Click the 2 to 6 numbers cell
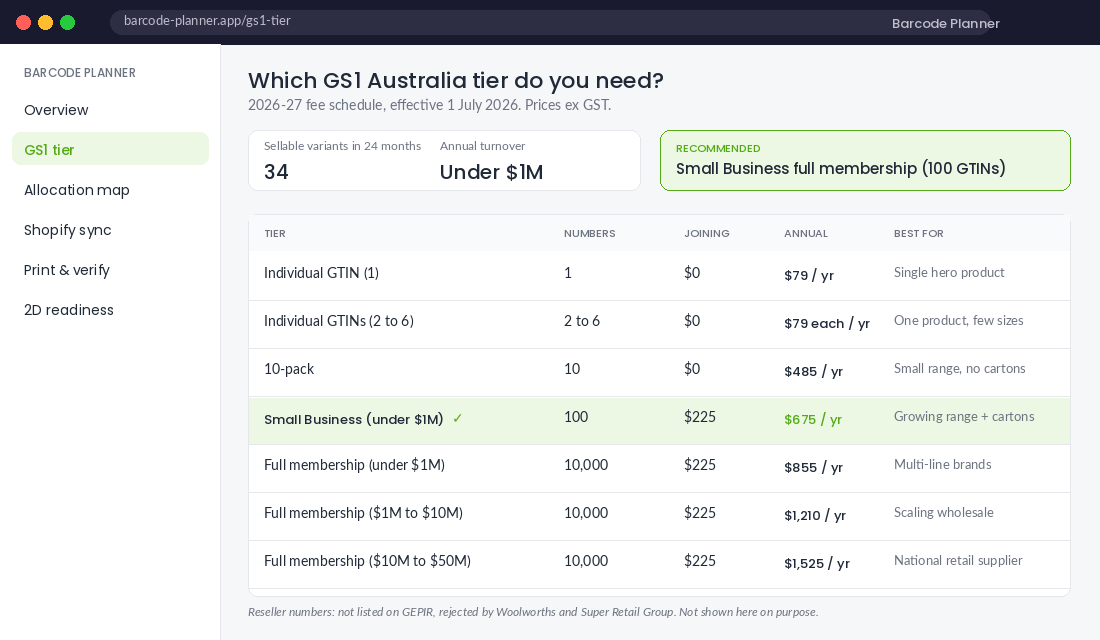1100x640 pixels. pos(582,321)
